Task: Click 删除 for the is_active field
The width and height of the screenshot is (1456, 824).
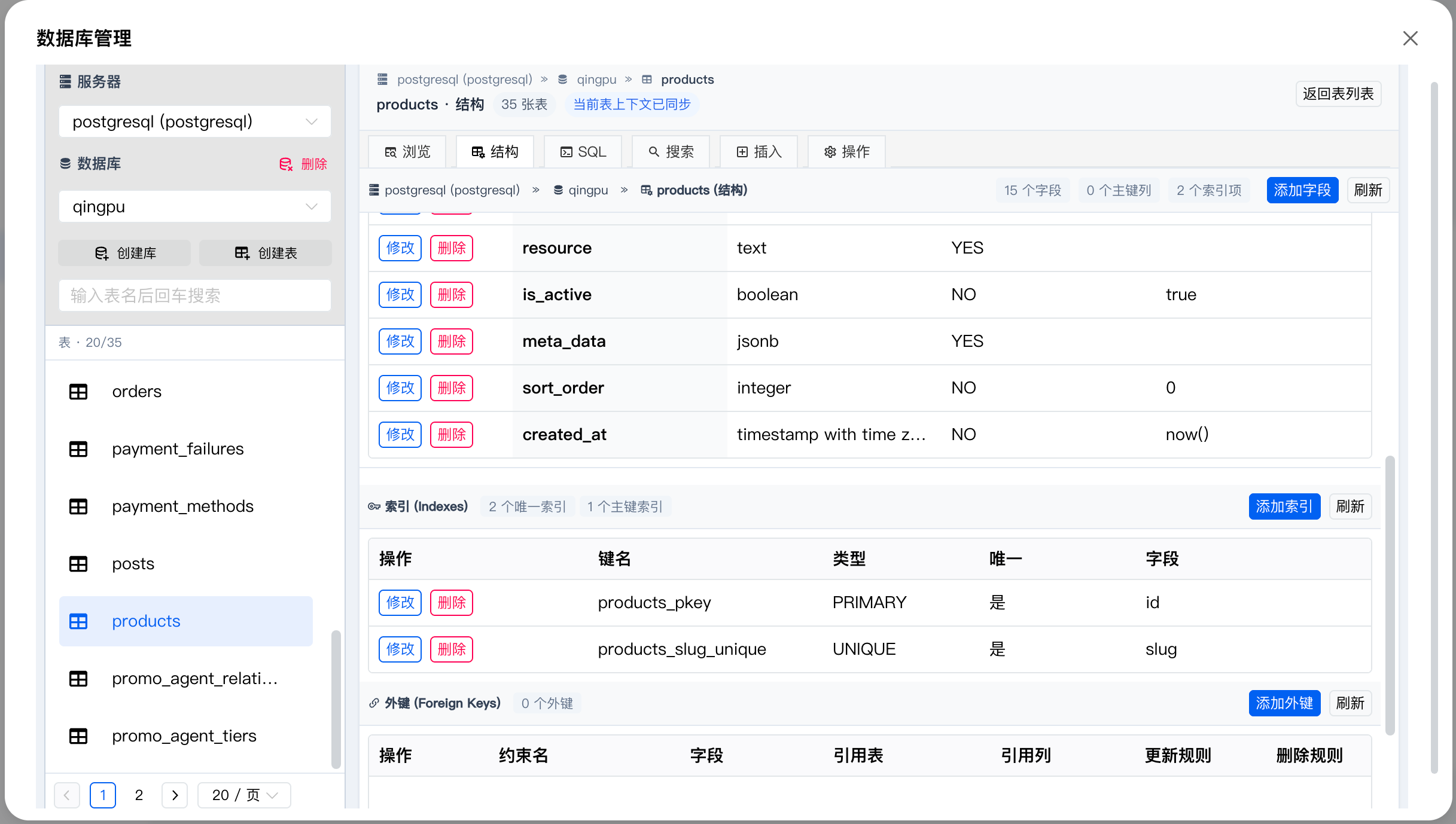Action: 452,295
